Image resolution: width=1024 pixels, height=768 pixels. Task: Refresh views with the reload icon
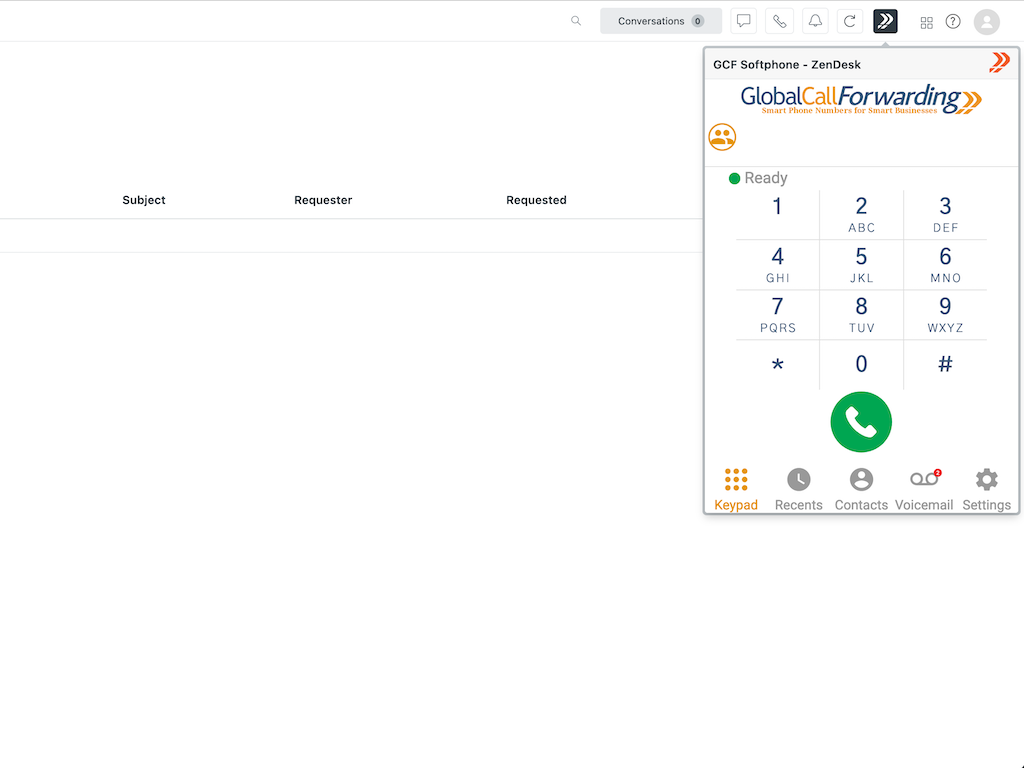click(x=849, y=21)
